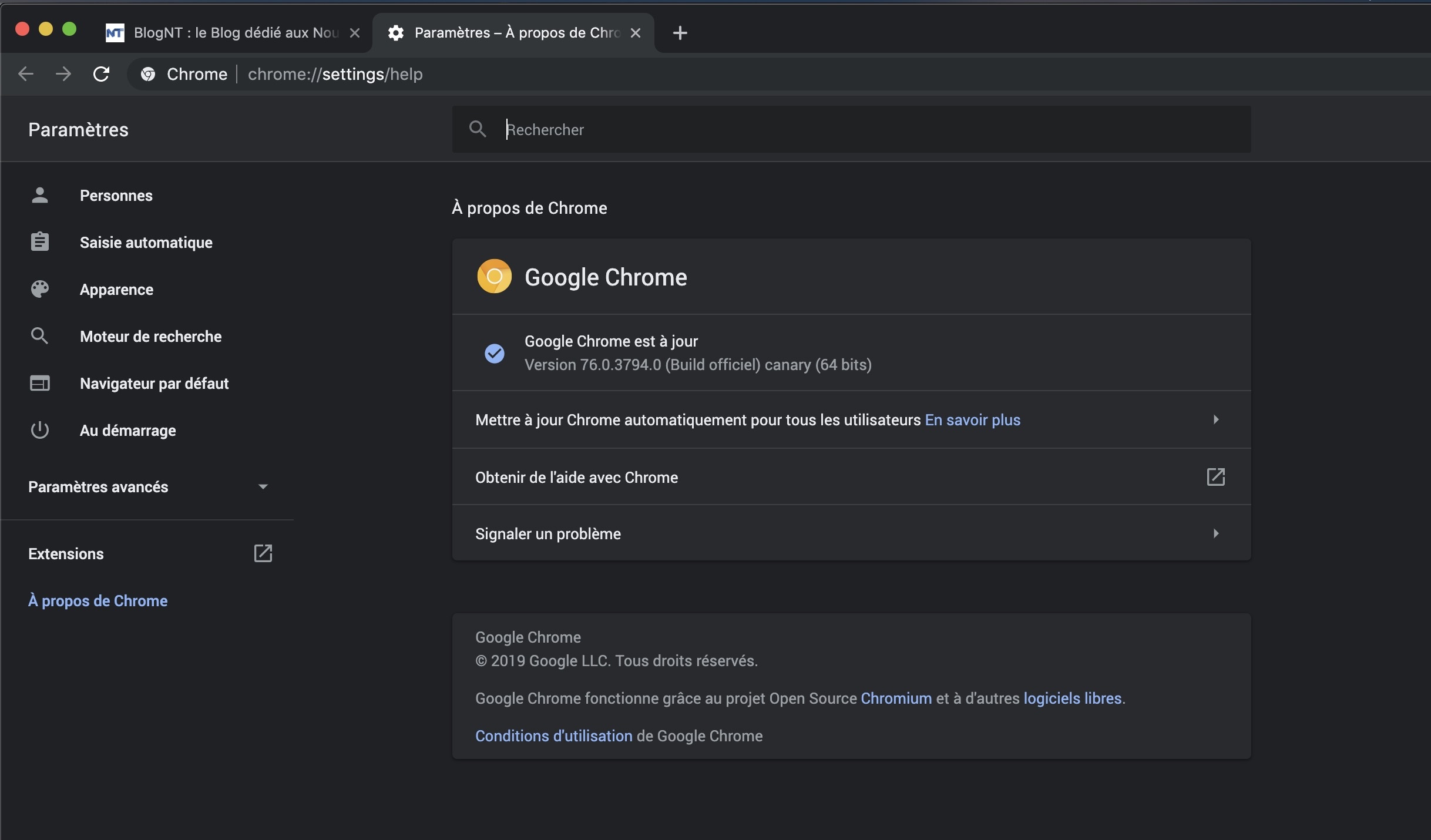The image size is (1431, 840).
Task: Click the copyright 2019 Google LLC text
Action: (616, 661)
